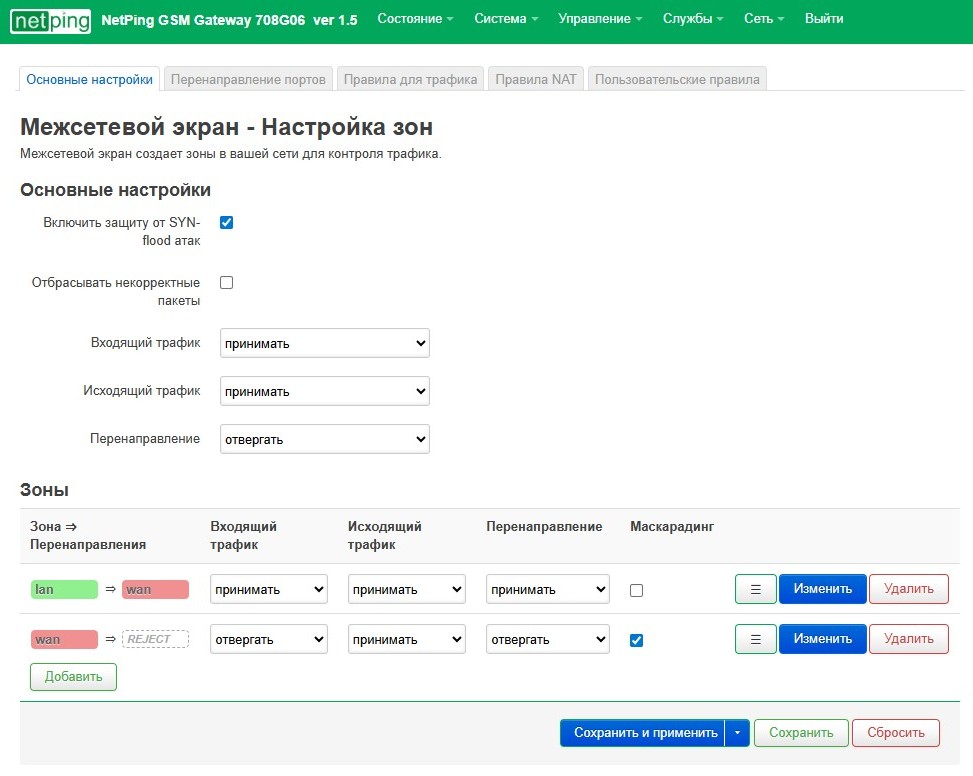
Task: Expand lan zone Перенаправление dropdown
Action: coord(547,589)
